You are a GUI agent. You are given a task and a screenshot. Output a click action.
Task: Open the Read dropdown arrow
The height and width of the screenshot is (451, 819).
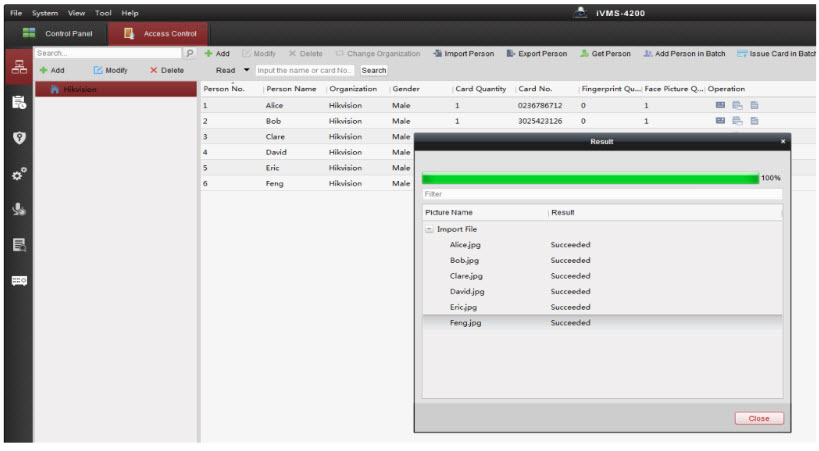point(247,70)
